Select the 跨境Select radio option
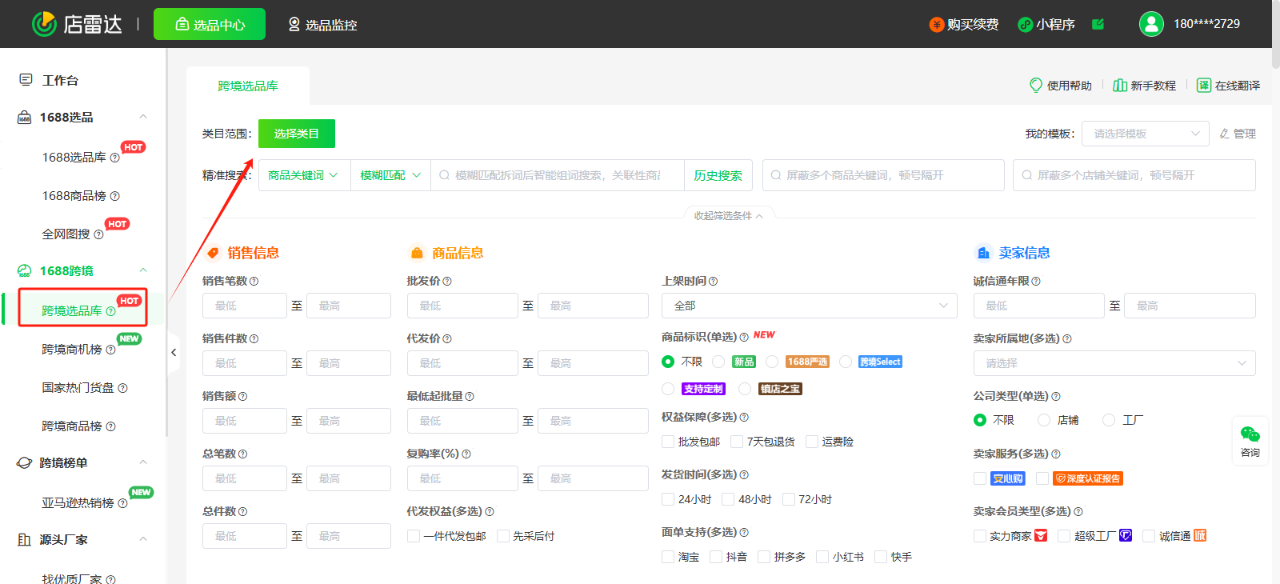1280x584 pixels. click(x=846, y=361)
